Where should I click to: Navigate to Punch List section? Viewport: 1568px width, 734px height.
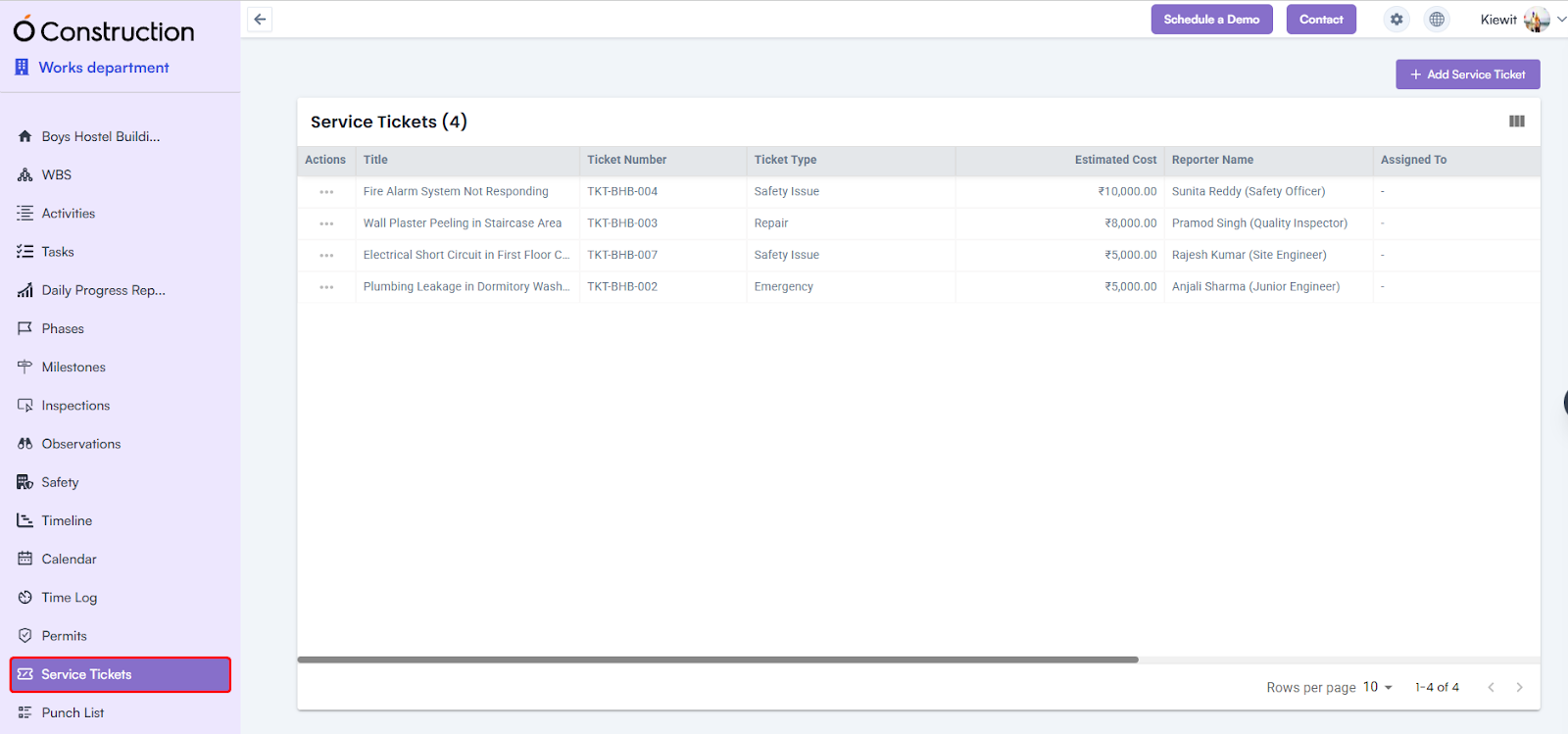point(73,712)
